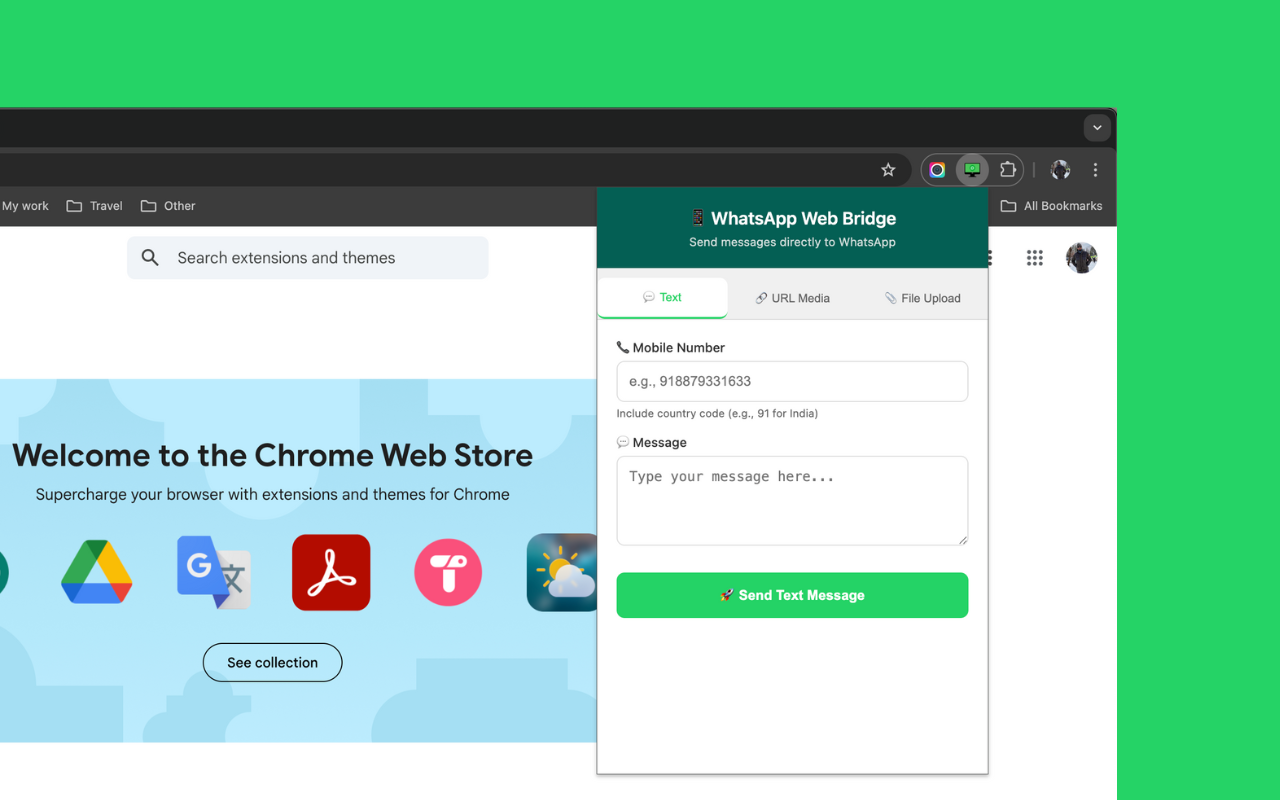The width and height of the screenshot is (1280, 800).
Task: Open the Google apps grid
Action: tap(1034, 257)
